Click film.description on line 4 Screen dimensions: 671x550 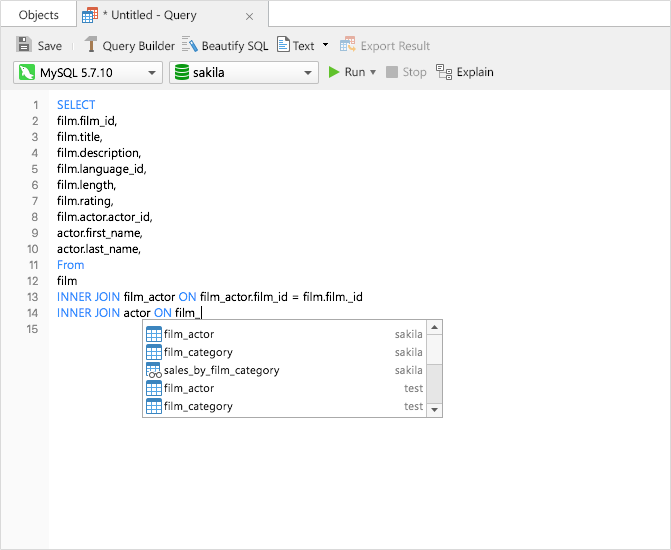99,153
